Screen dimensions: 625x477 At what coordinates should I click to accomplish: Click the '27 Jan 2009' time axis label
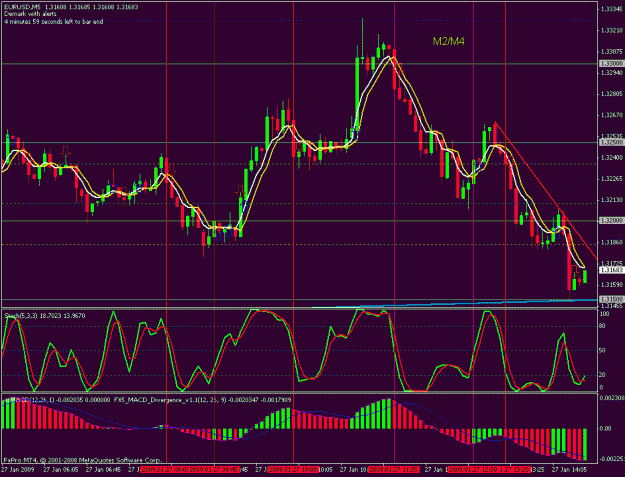[18, 470]
